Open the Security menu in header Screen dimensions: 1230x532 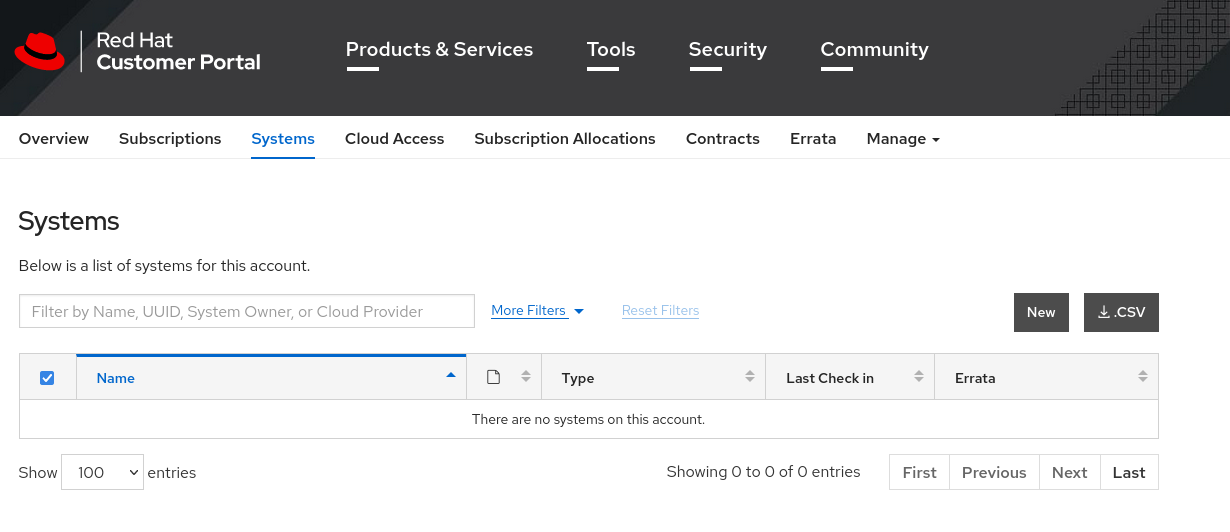[x=727, y=50]
